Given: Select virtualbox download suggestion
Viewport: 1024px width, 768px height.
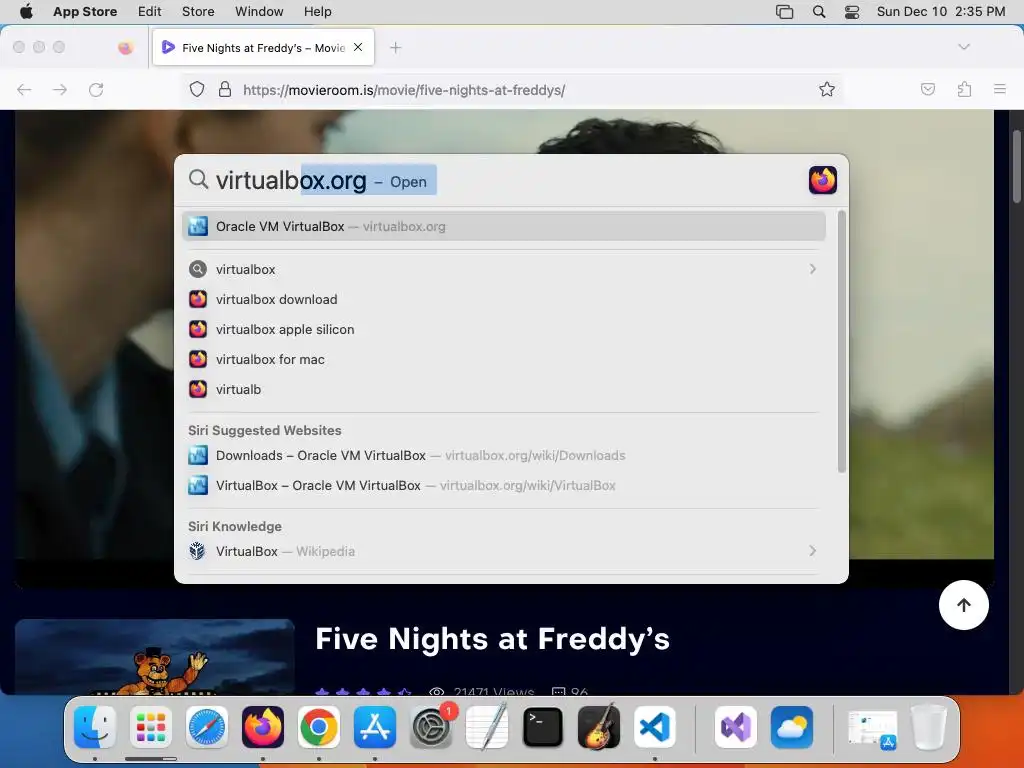Looking at the screenshot, I should pyautogui.click(x=504, y=299).
